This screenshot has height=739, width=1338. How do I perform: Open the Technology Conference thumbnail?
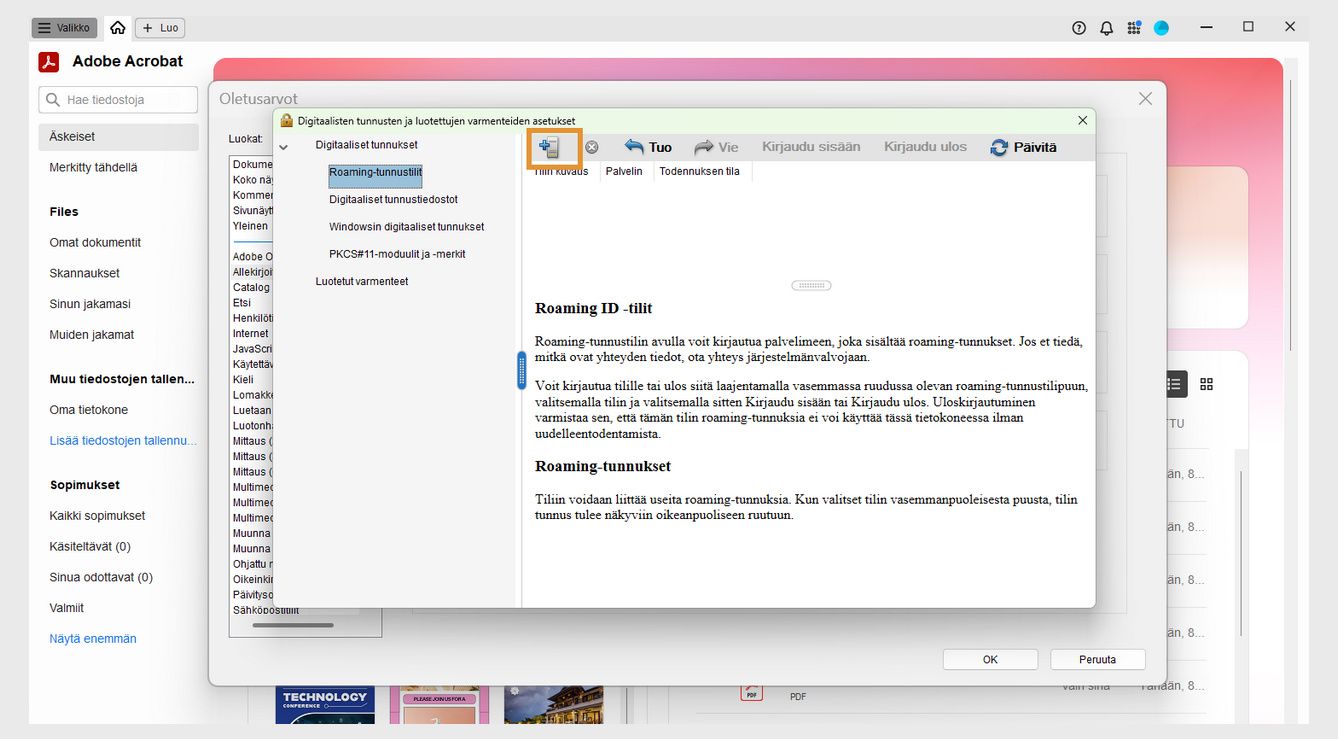[325, 705]
